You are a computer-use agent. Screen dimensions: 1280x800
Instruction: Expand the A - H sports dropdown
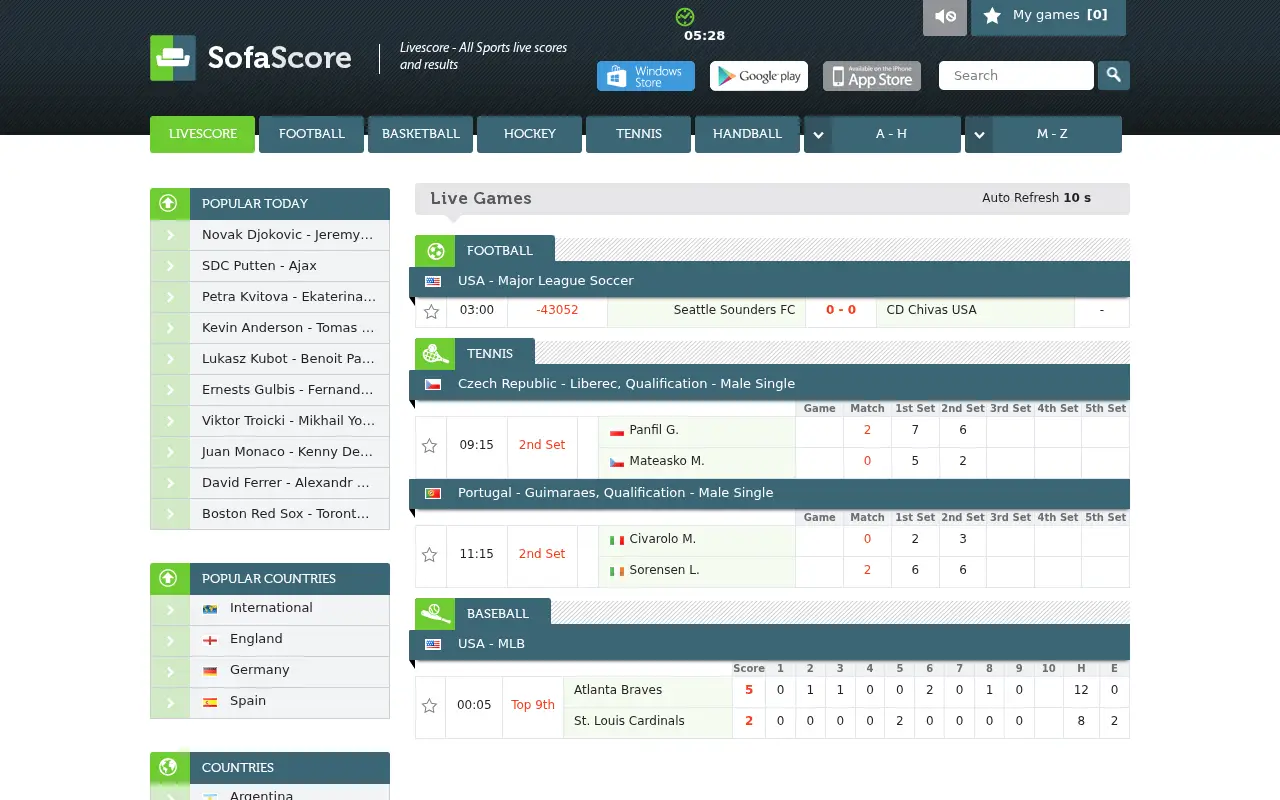(883, 134)
